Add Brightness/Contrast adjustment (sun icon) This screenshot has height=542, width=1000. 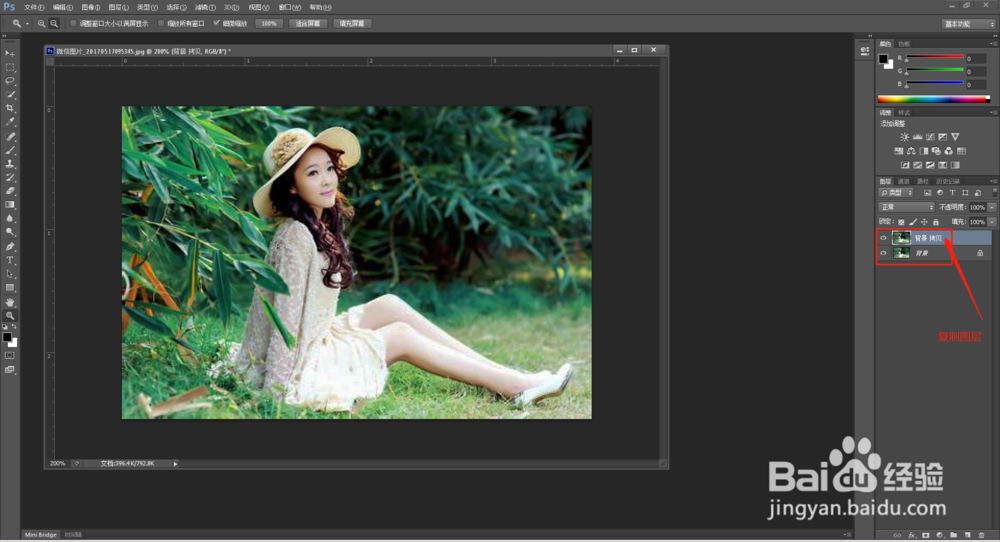(904, 137)
